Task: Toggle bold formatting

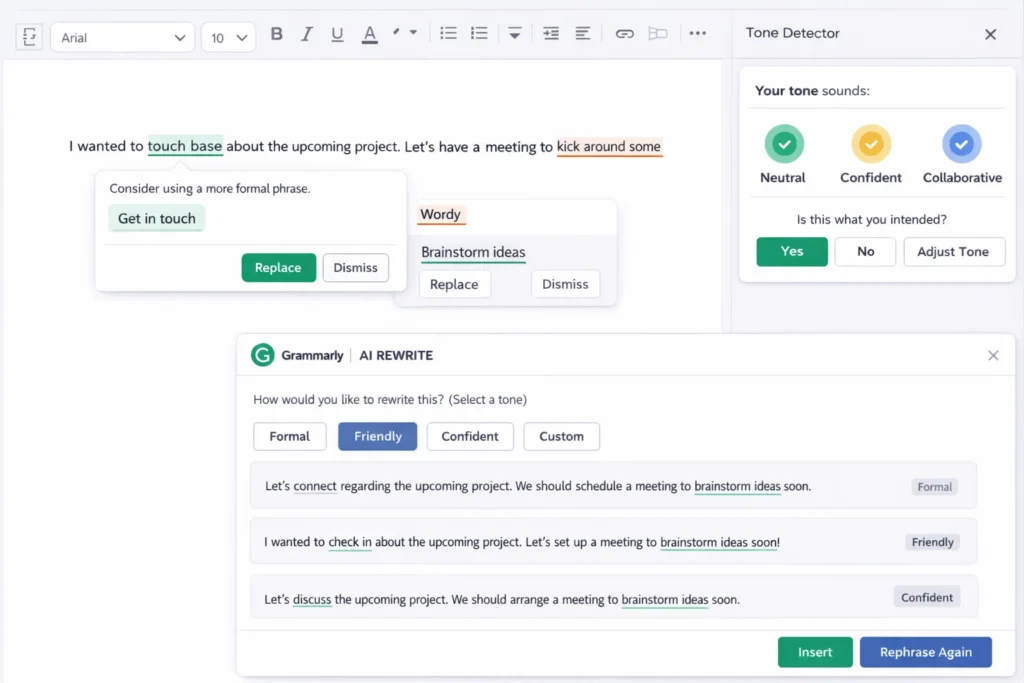Action: [x=276, y=33]
